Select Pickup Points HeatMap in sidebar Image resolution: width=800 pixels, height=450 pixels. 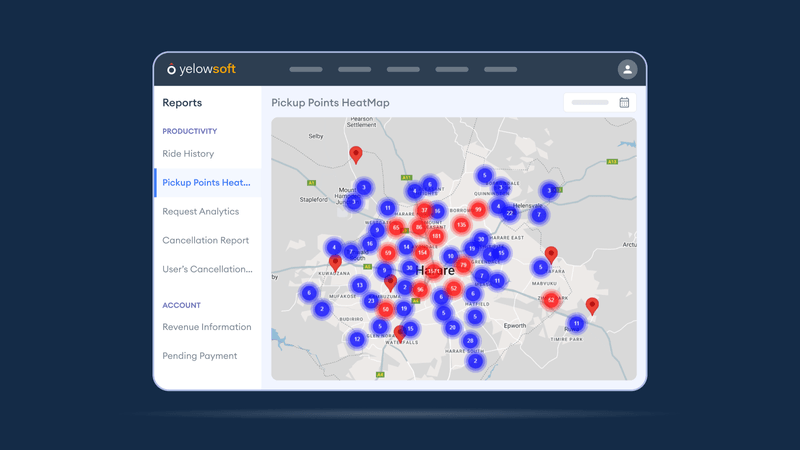(x=206, y=183)
